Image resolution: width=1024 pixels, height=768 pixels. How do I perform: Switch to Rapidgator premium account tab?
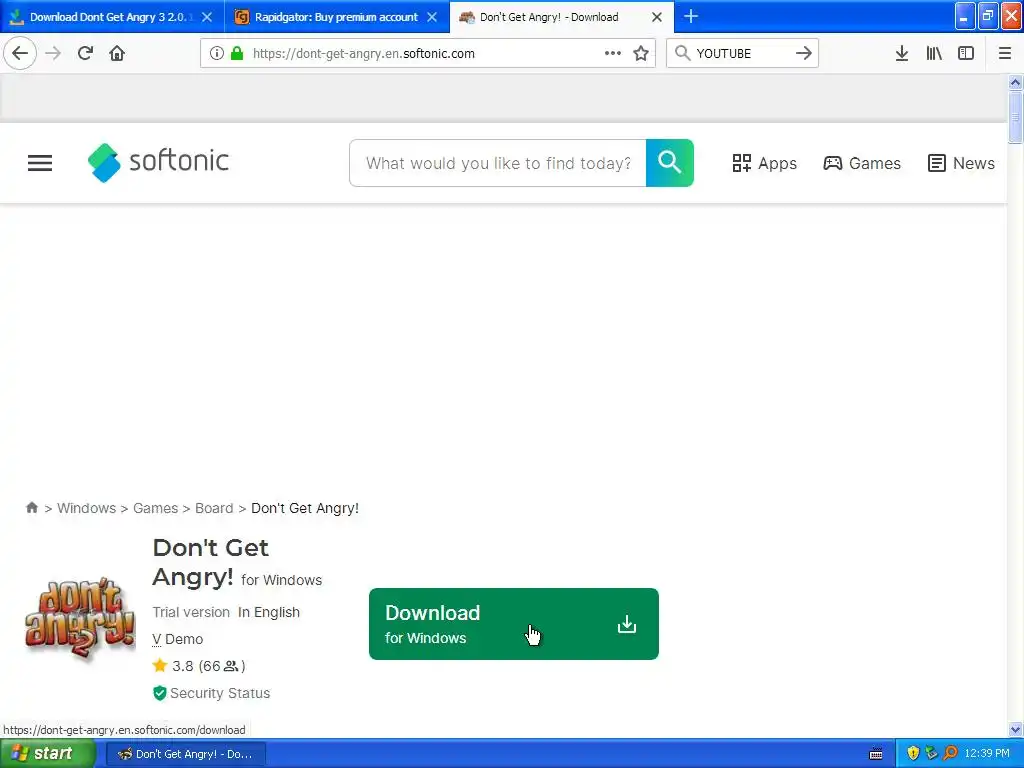336,17
